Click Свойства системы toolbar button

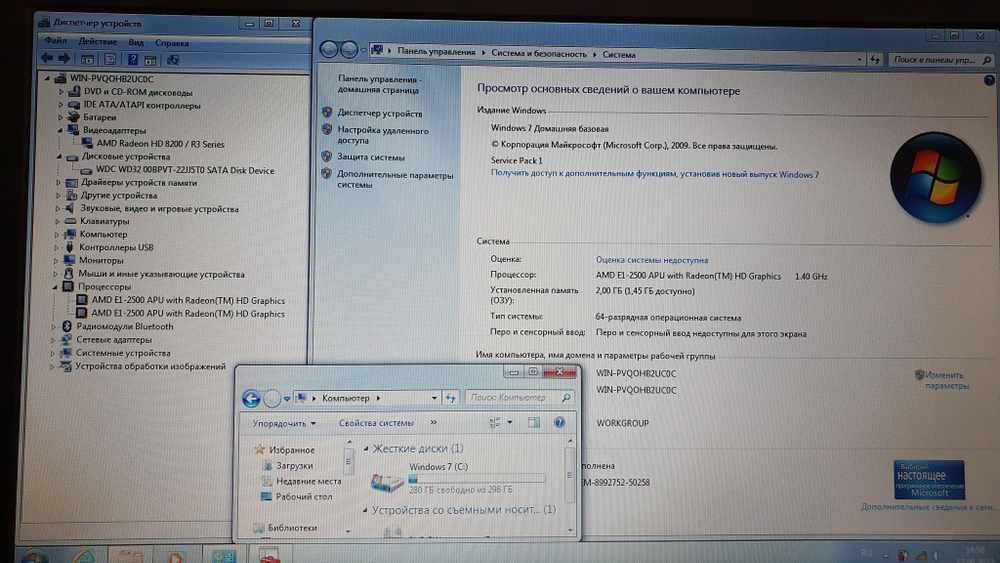376,423
